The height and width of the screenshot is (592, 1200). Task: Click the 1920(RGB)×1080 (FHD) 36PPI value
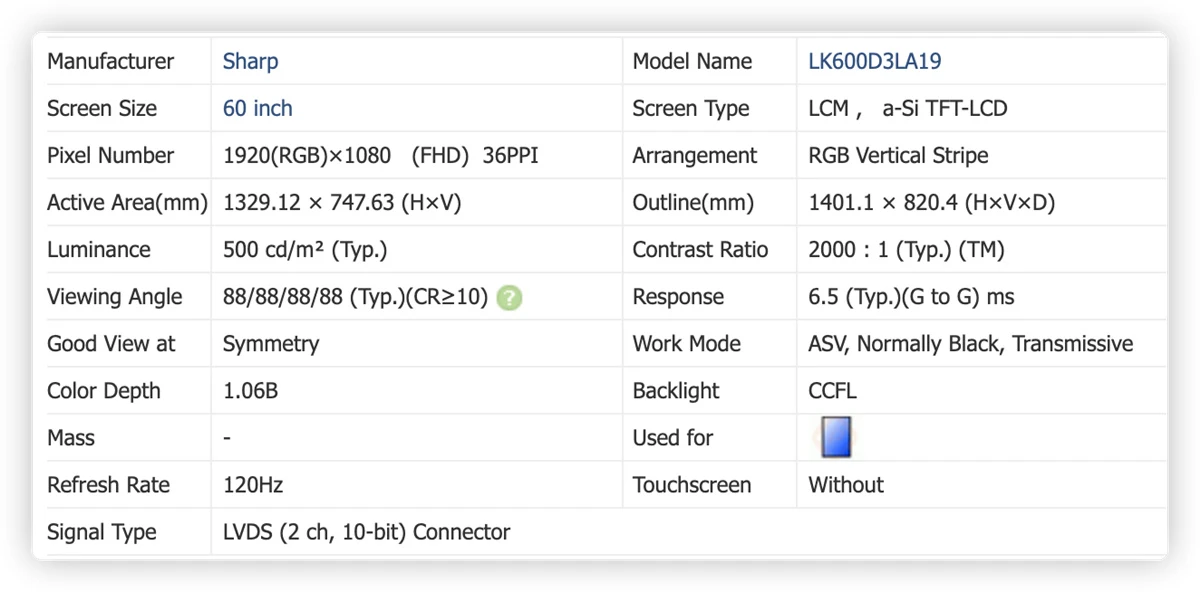pos(381,155)
